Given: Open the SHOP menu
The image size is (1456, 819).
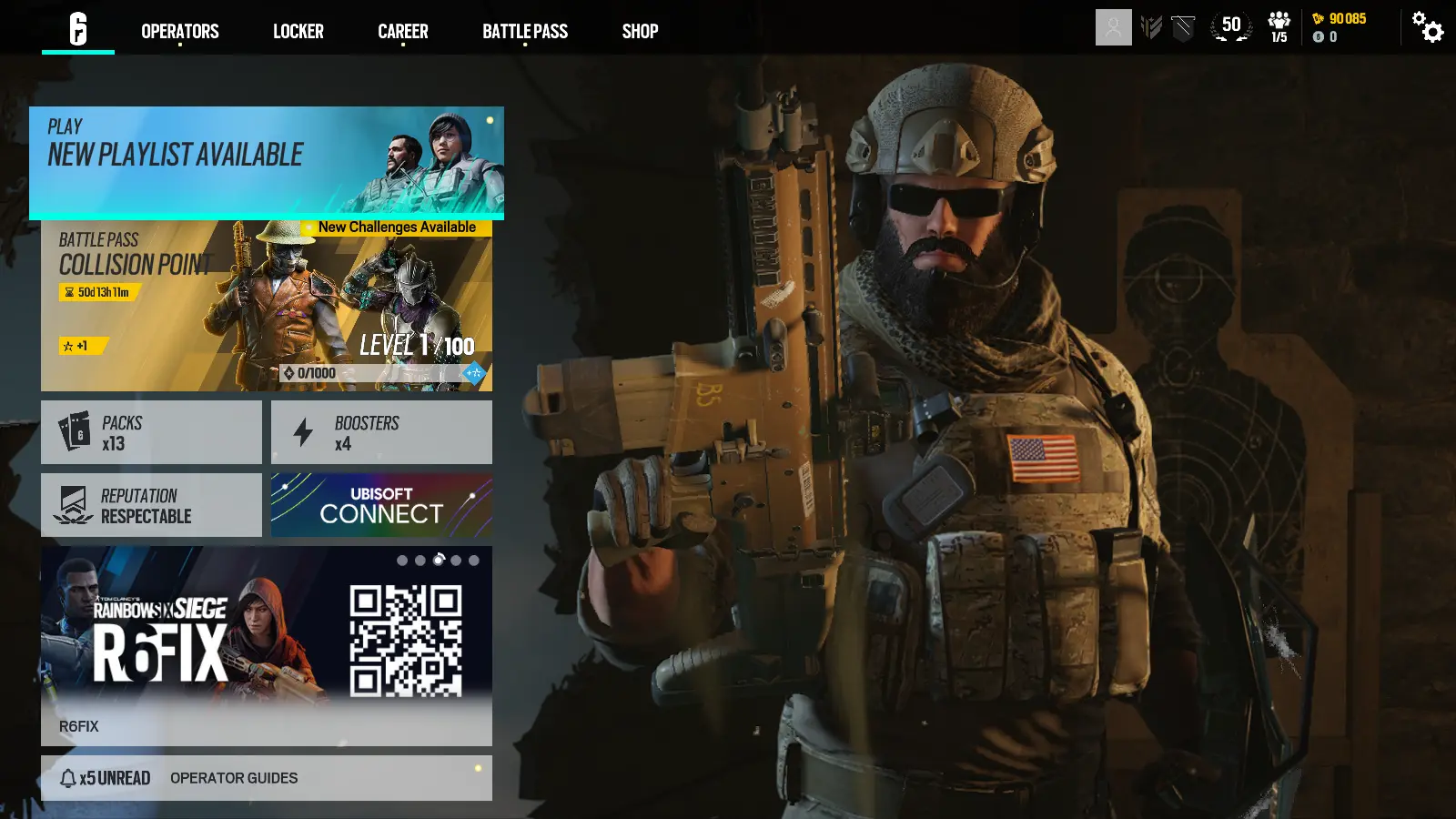Looking at the screenshot, I should click(x=640, y=31).
